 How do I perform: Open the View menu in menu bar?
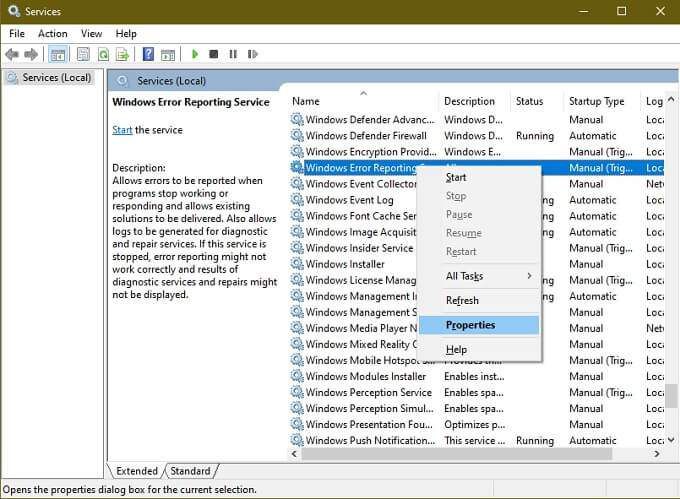click(x=91, y=33)
